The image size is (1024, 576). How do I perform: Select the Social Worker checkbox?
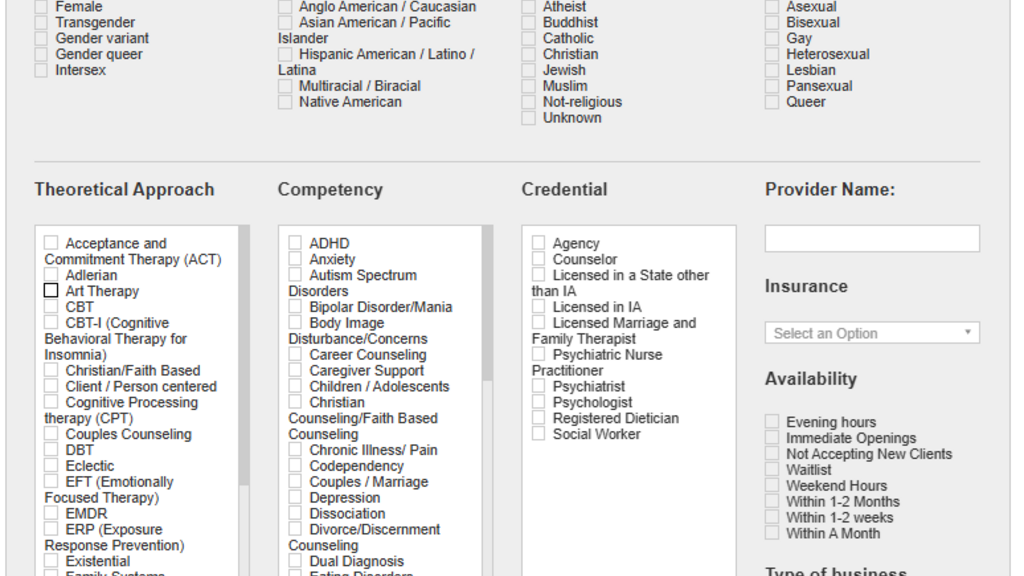click(538, 433)
